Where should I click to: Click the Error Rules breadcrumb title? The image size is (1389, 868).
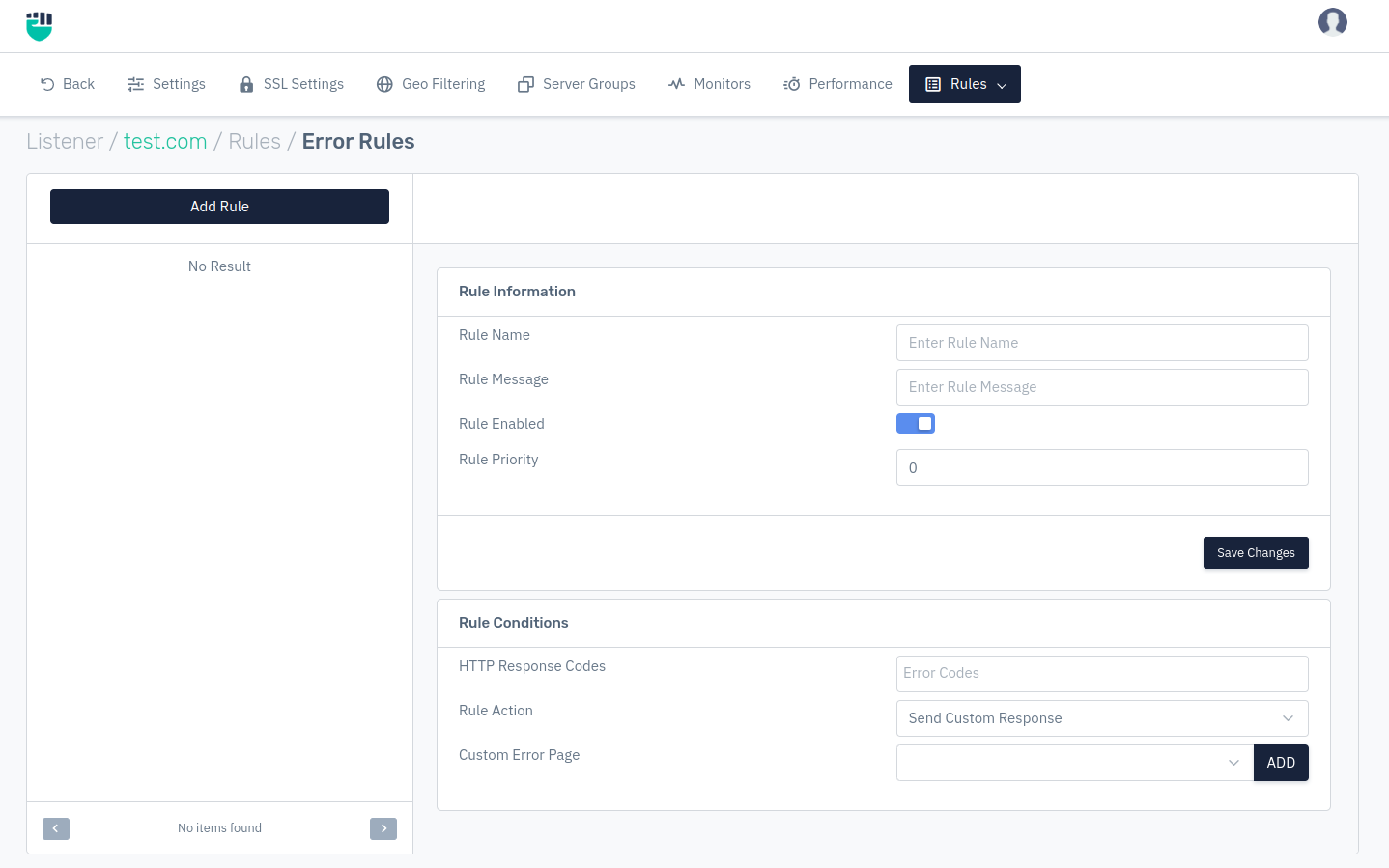tap(358, 142)
